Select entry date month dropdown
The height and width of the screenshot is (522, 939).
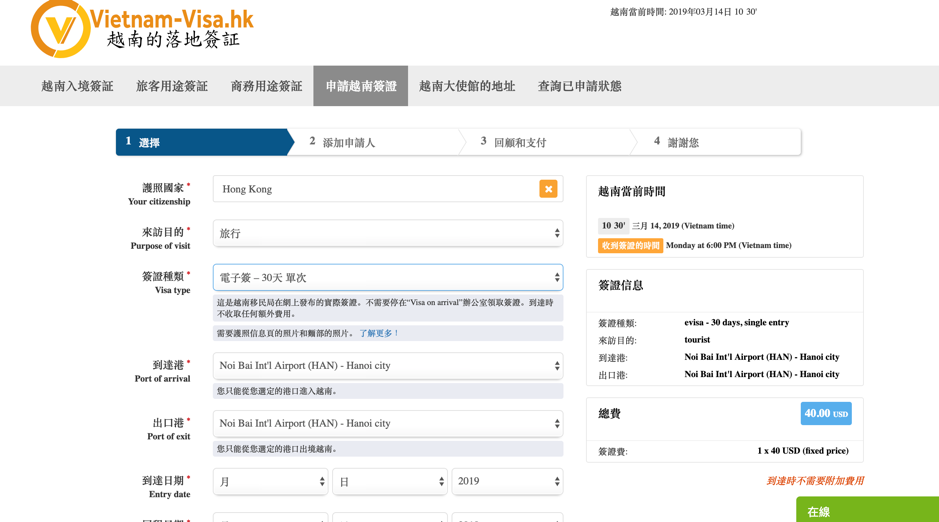[x=271, y=482]
